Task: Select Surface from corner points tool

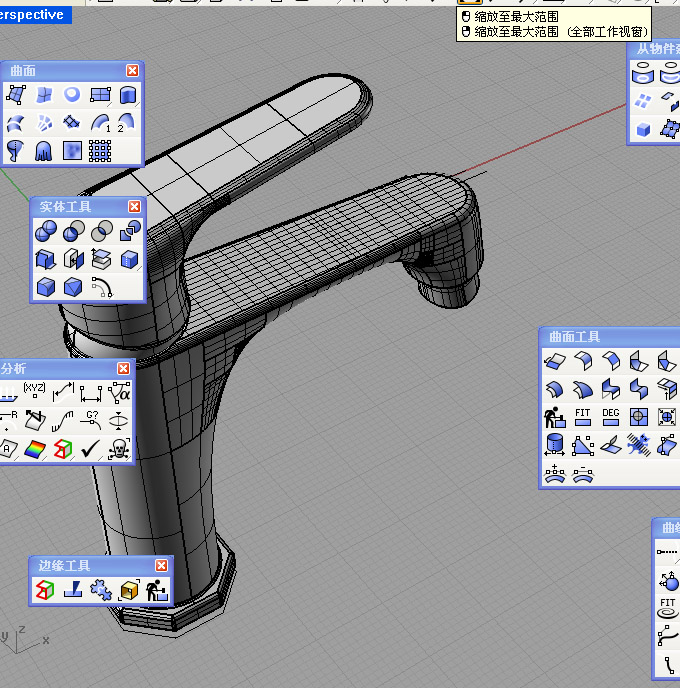Action: point(16,95)
